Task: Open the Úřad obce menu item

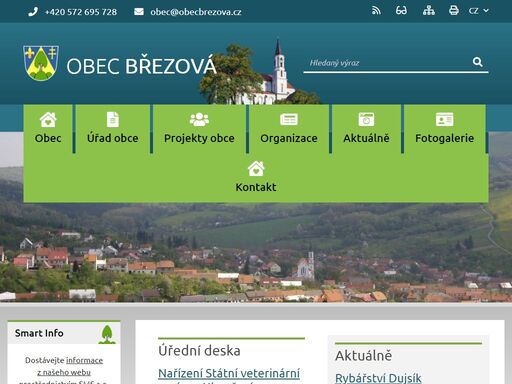Action: (113, 129)
